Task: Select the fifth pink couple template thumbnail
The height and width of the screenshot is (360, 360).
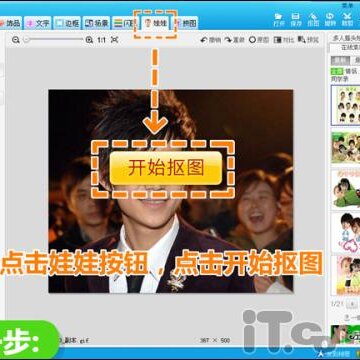Action: (x=346, y=276)
